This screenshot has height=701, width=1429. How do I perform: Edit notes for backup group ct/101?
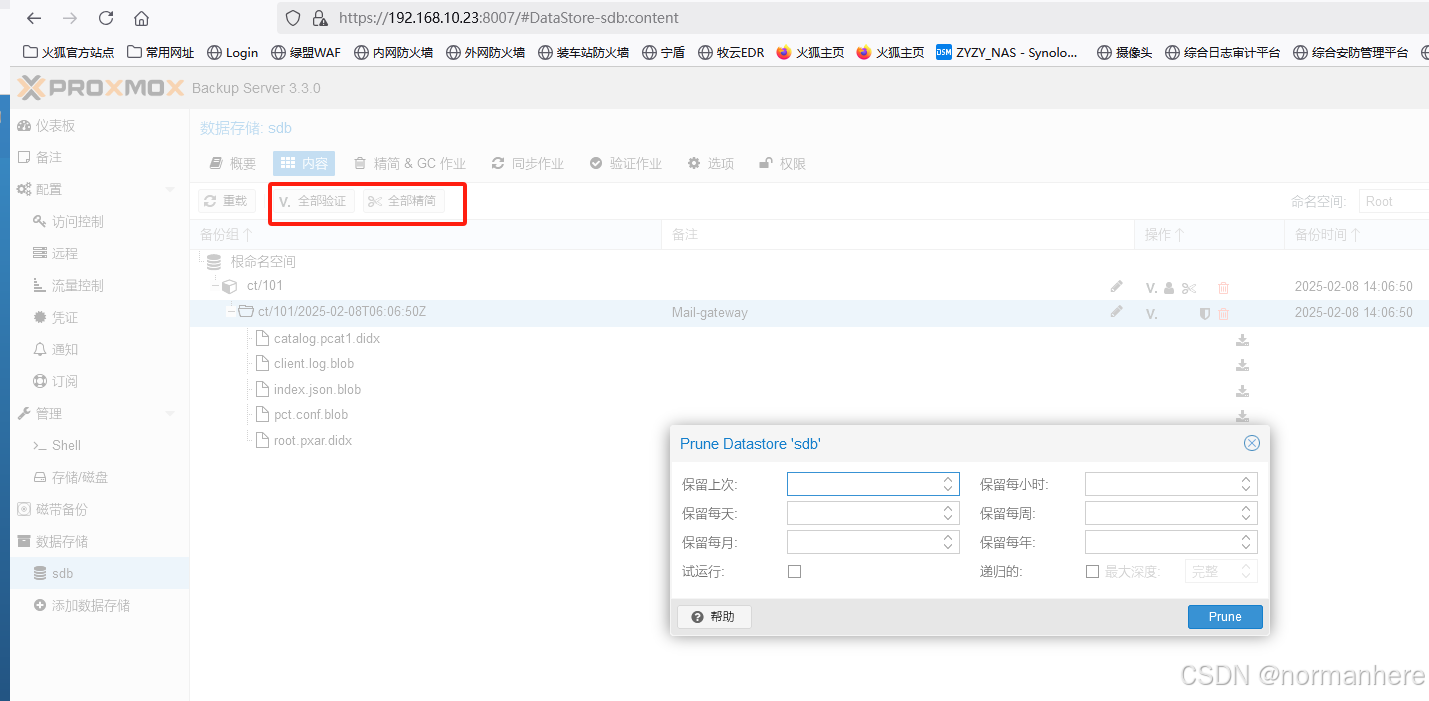pos(1116,287)
